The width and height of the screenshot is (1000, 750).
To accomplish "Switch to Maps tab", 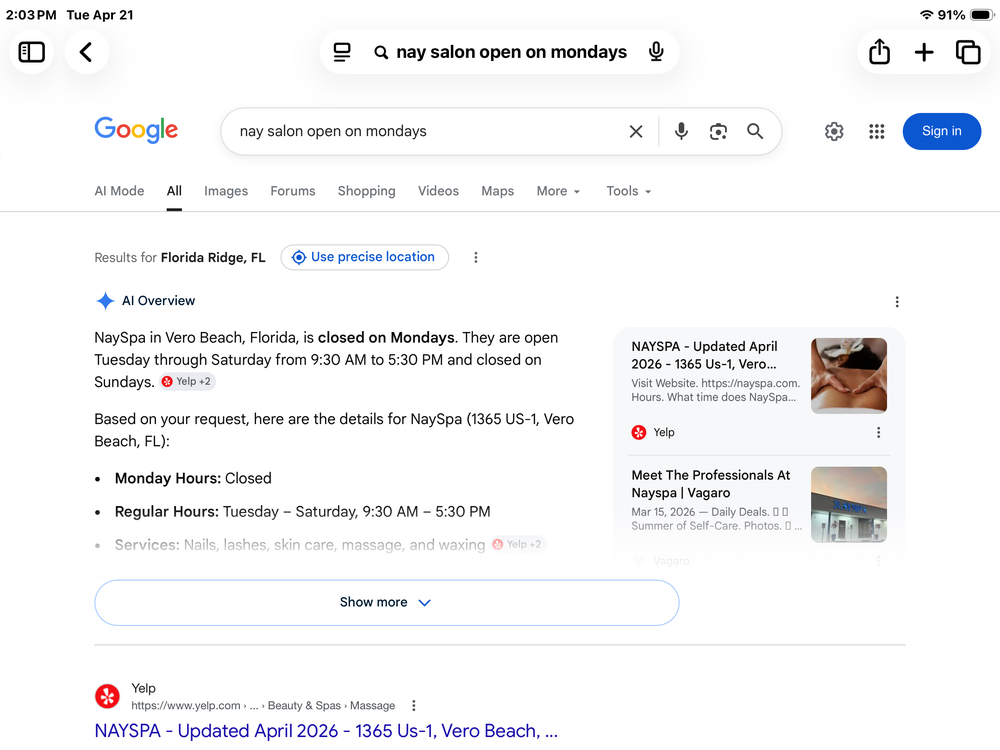I will [497, 191].
